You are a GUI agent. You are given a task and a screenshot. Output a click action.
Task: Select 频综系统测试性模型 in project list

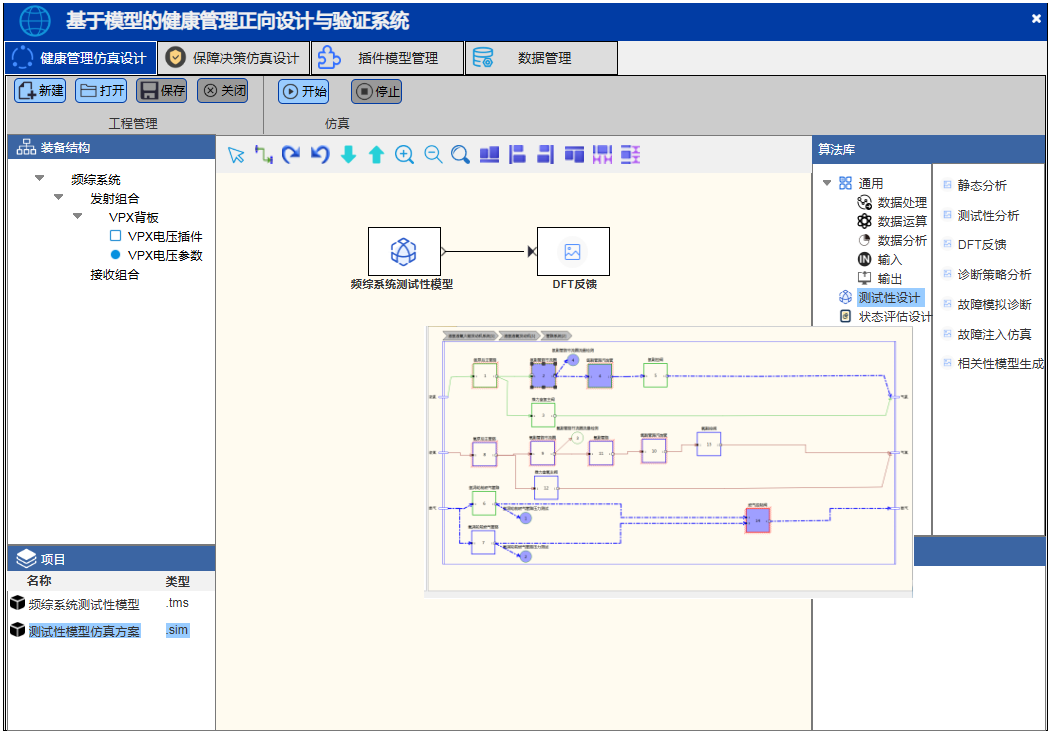tap(84, 604)
